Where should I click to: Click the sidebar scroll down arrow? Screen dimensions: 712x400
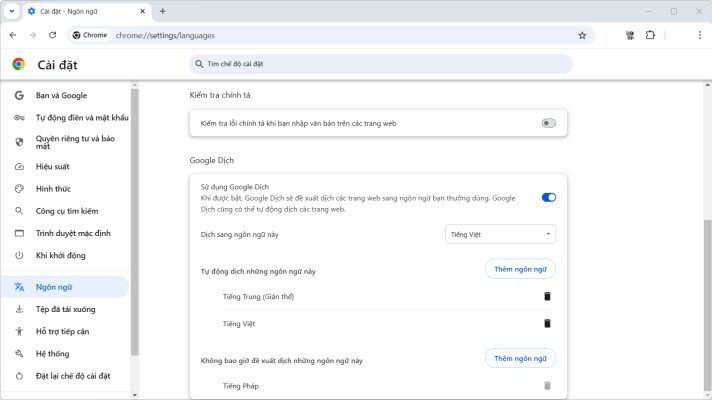pyautogui.click(x=134, y=395)
